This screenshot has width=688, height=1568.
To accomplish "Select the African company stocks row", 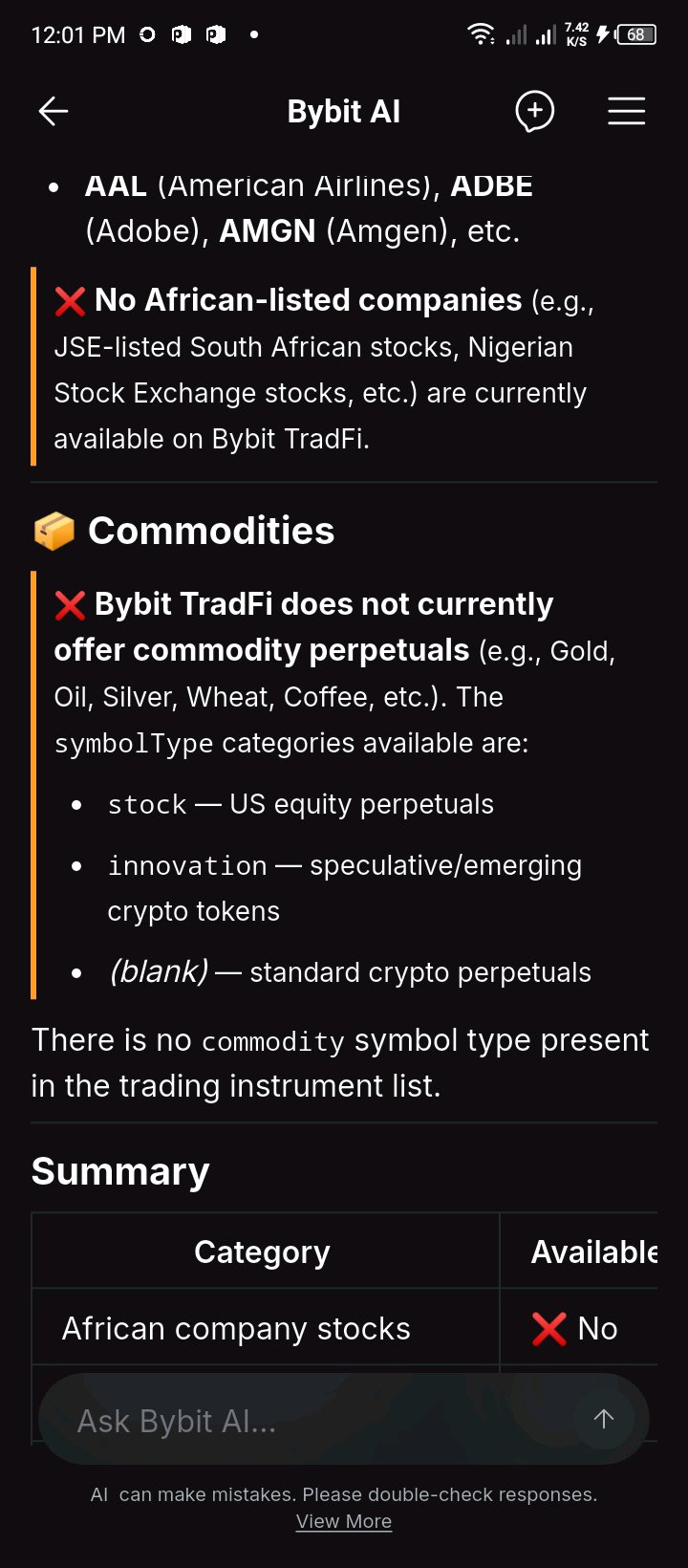I will (x=344, y=1328).
